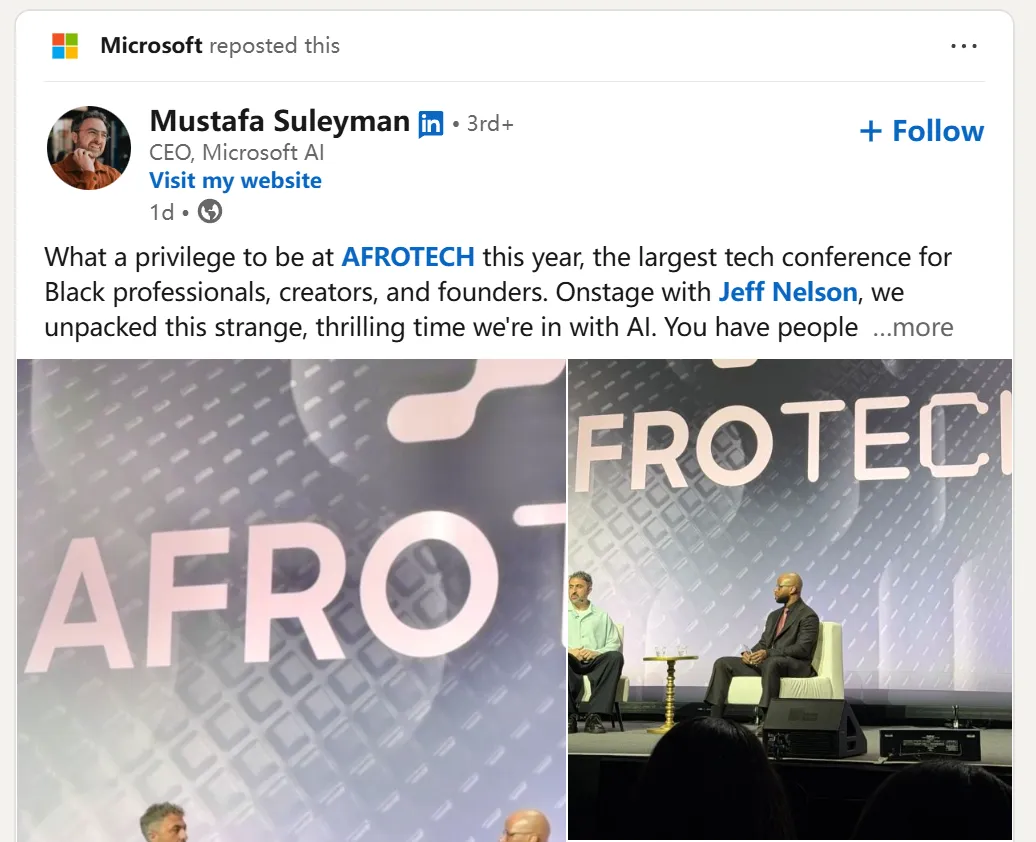Viewport: 1036px width, 842px height.
Task: Open the three-dot post options menu
Action: point(964,46)
